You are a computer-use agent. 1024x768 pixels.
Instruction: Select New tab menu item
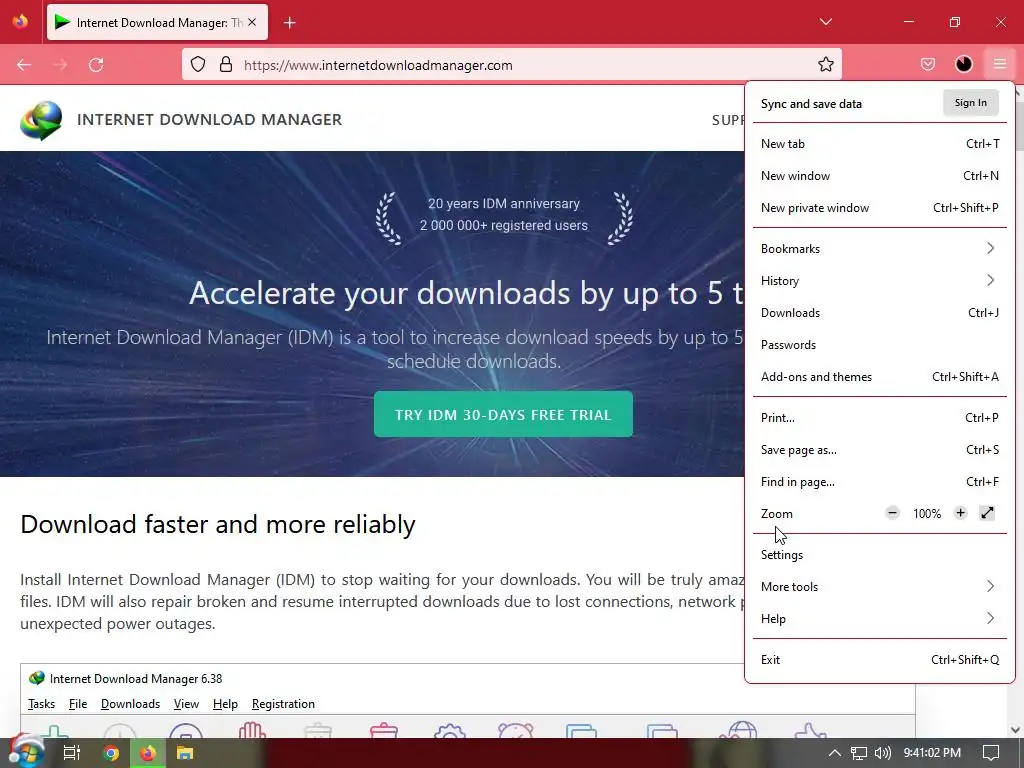point(880,144)
